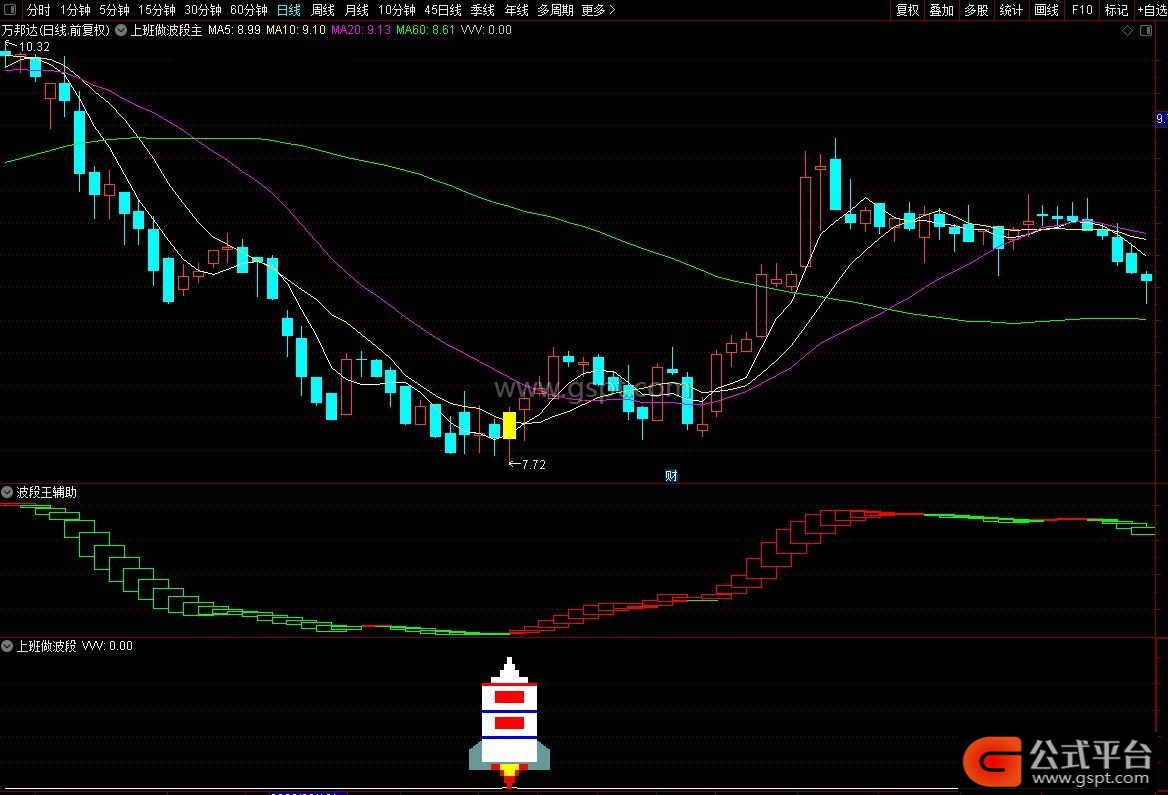Click the 上班做波段 panel title
The width and height of the screenshot is (1168, 795).
(46, 646)
